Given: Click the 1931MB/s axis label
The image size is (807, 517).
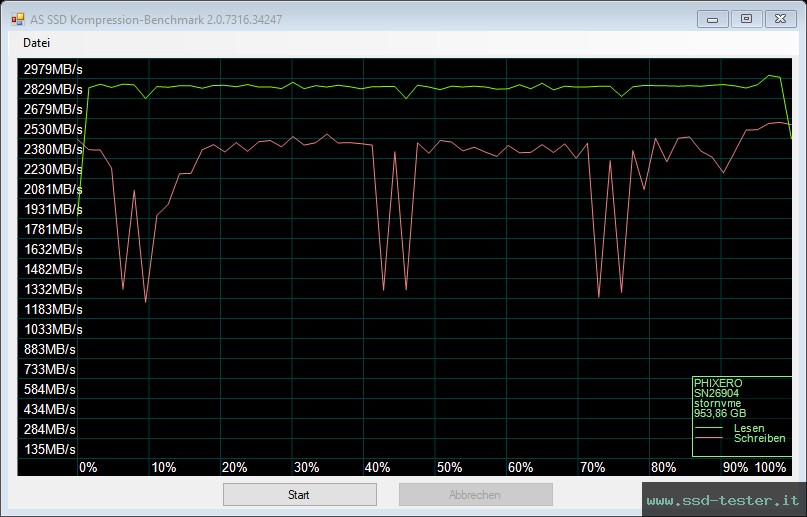Looking at the screenshot, I should point(53,209).
